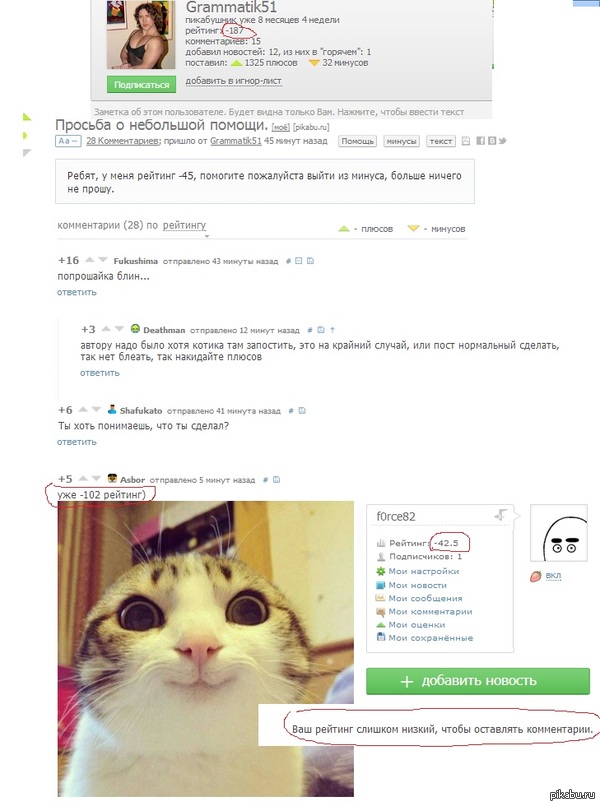The image size is (600, 806).
Task: Select the 'Помощь' tag
Action: (357, 141)
